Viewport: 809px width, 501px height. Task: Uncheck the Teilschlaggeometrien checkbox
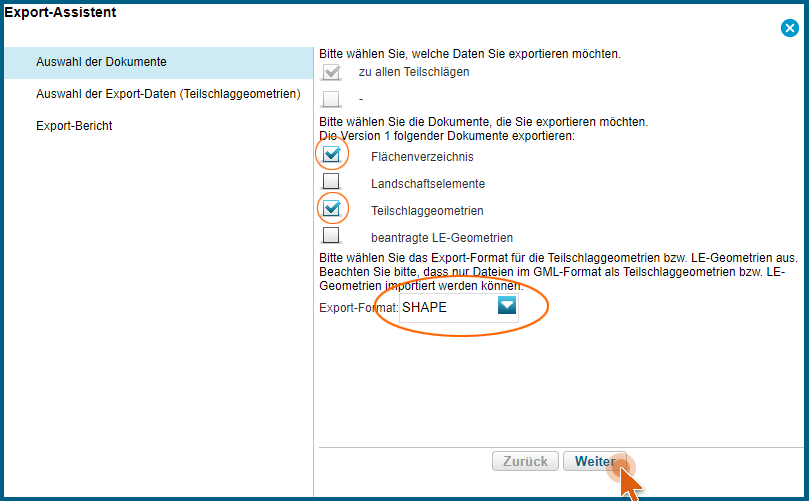pos(331,208)
